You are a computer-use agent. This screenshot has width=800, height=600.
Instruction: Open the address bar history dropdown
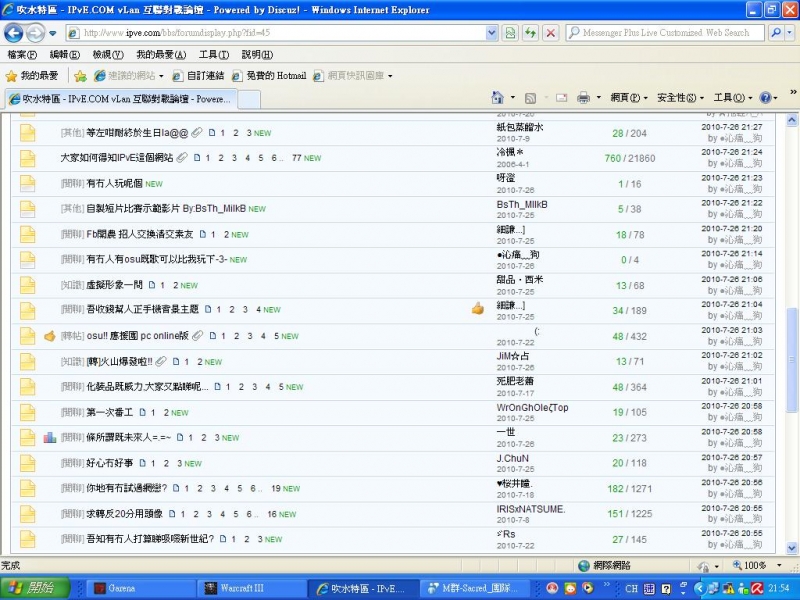tap(490, 32)
